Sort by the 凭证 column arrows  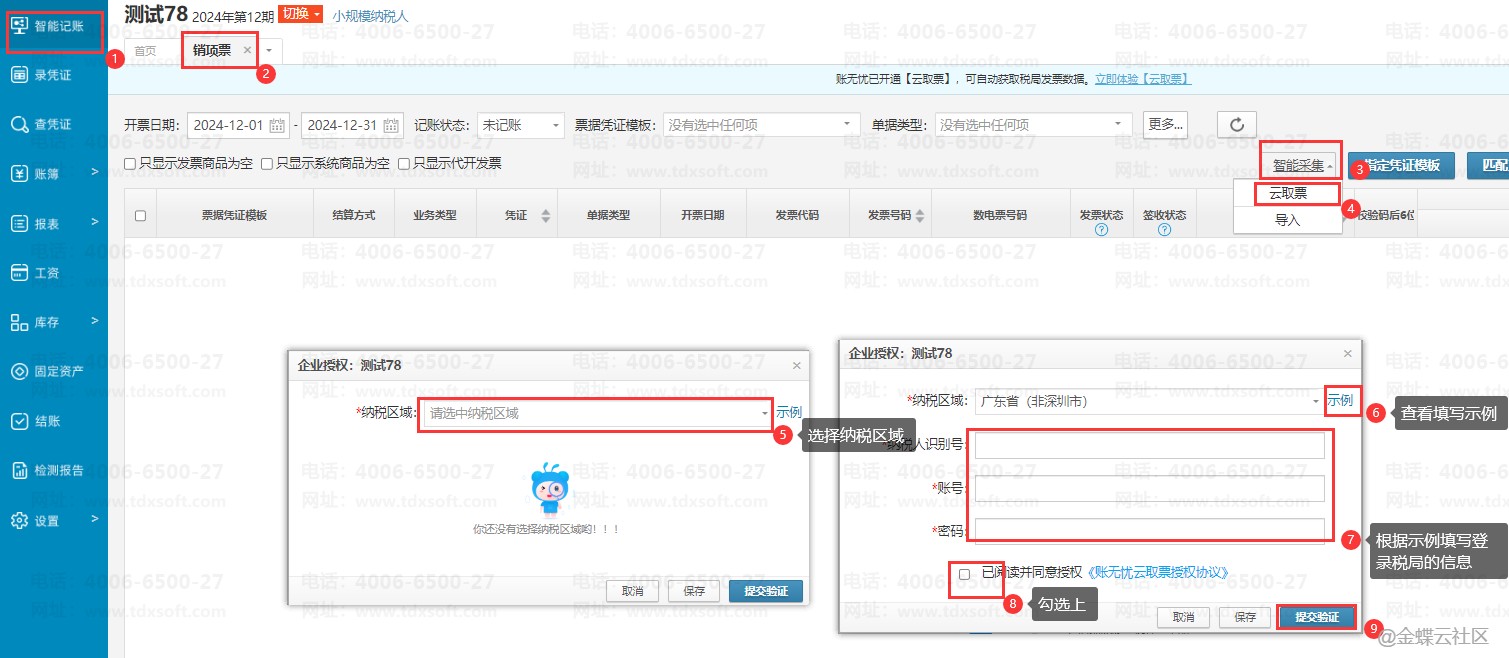click(x=546, y=216)
